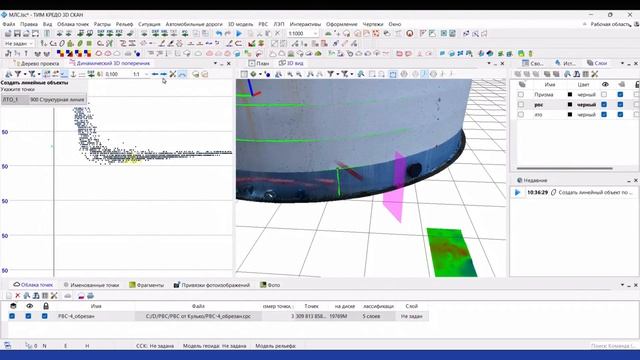The width and height of the screenshot is (640, 360).
Task: Toggle visibility of the рвс layer
Action: click(604, 105)
